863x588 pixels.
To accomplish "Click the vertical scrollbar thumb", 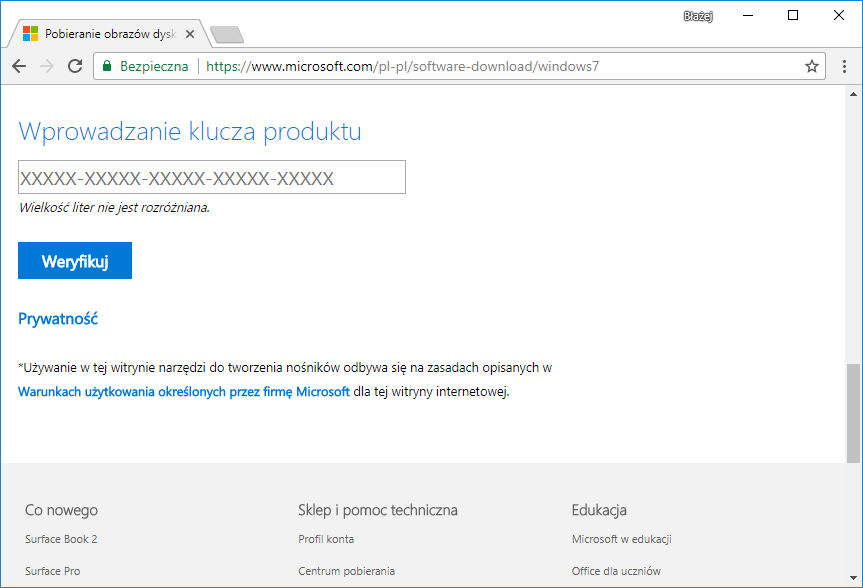I will pos(853,413).
